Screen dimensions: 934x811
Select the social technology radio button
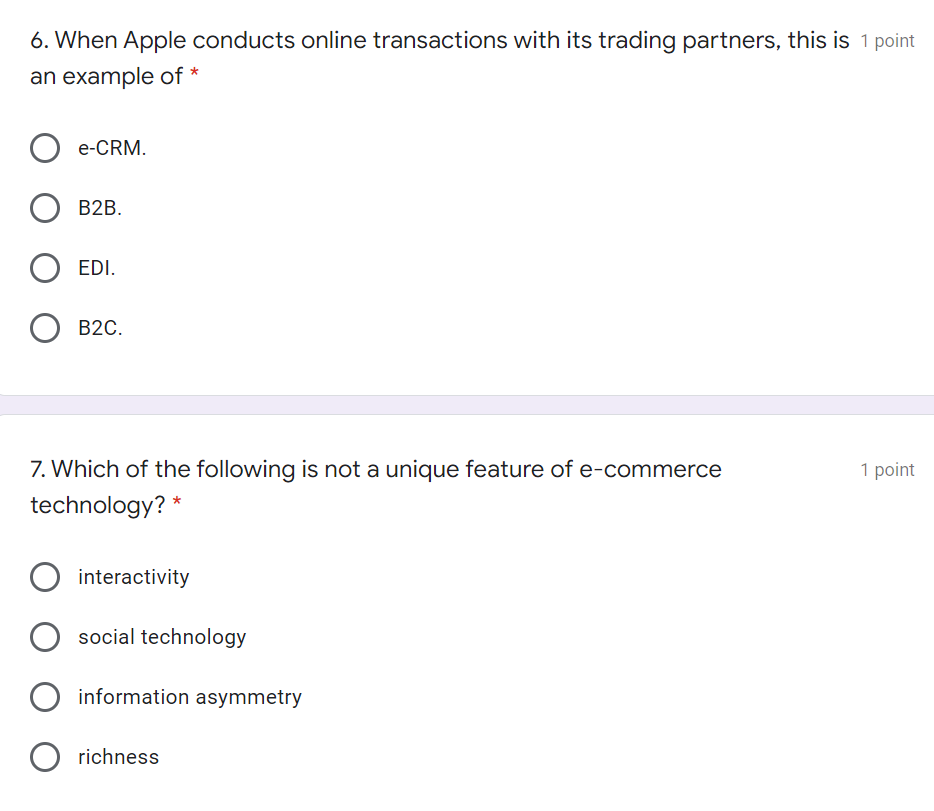[x=45, y=637]
